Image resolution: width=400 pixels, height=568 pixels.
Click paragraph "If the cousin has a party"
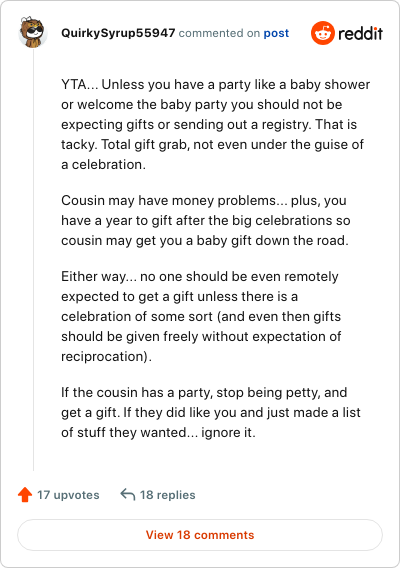[x=211, y=412]
